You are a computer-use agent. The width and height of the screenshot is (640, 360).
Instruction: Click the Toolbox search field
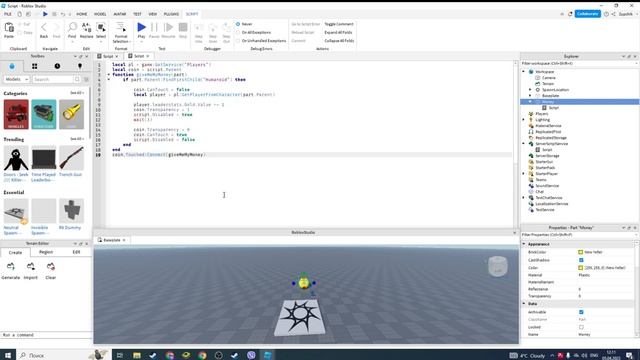pos(53,79)
